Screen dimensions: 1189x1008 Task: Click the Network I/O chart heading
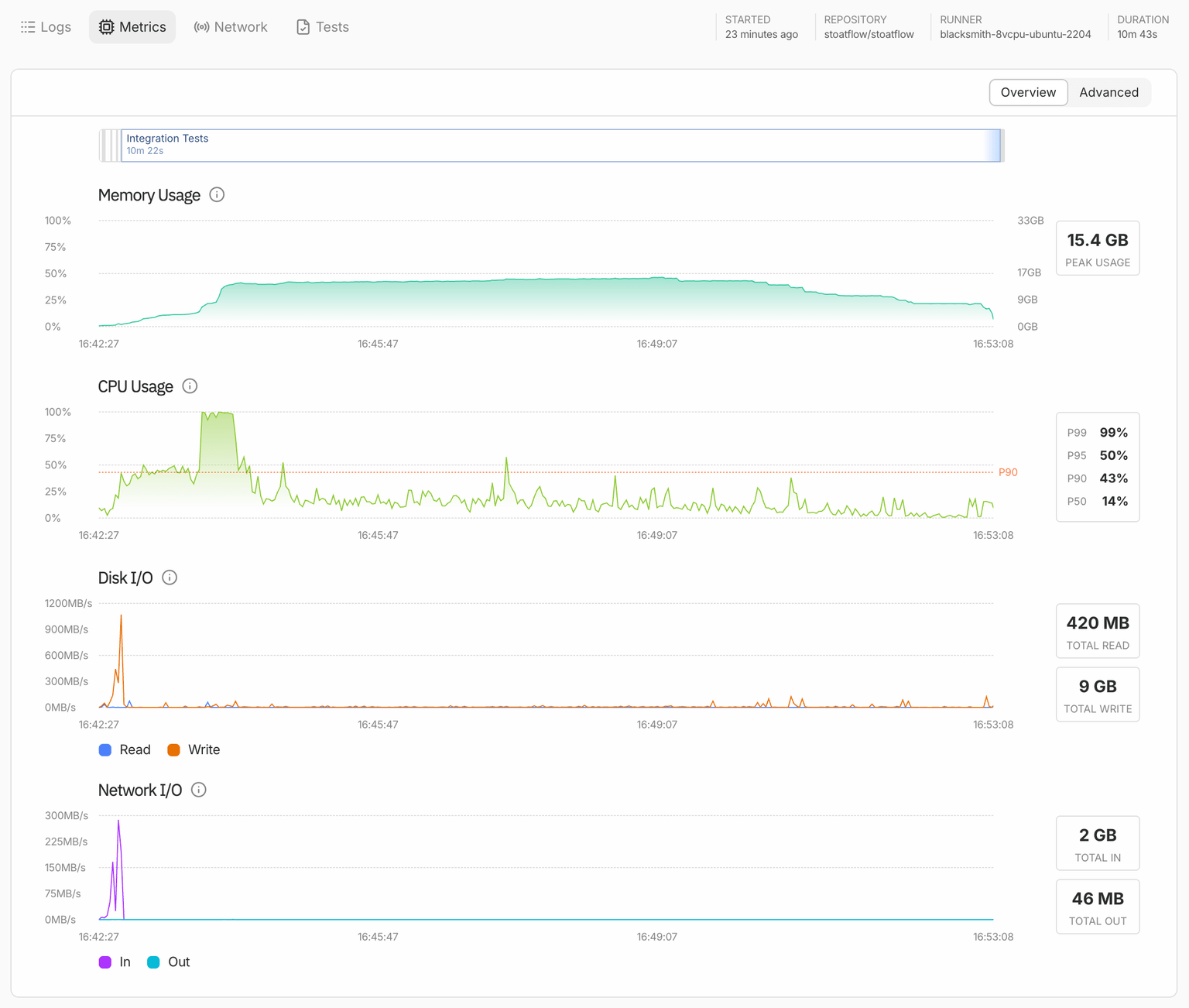[140, 790]
